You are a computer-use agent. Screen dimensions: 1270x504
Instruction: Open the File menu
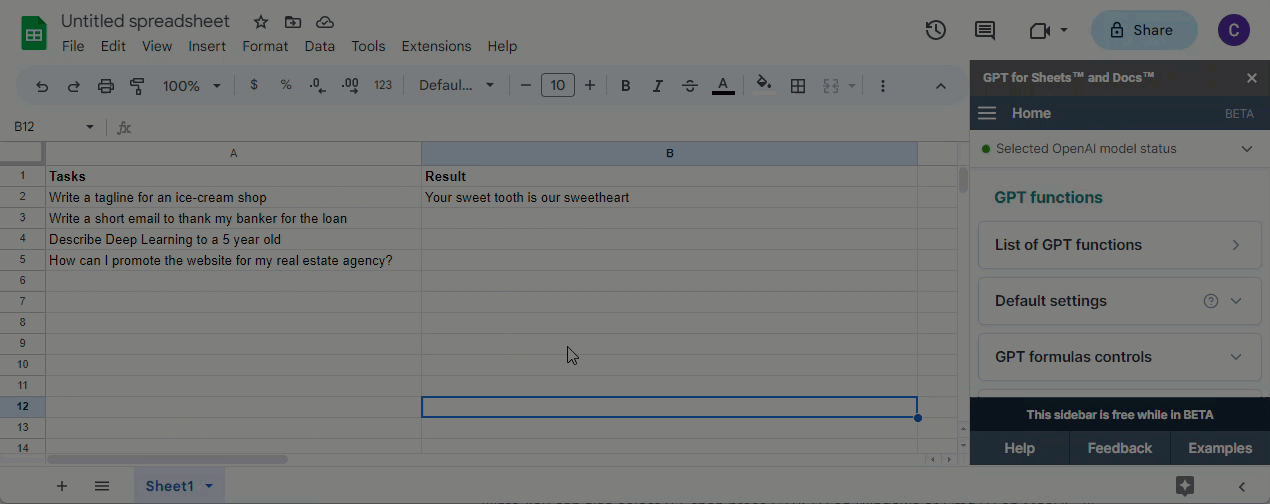(73, 46)
